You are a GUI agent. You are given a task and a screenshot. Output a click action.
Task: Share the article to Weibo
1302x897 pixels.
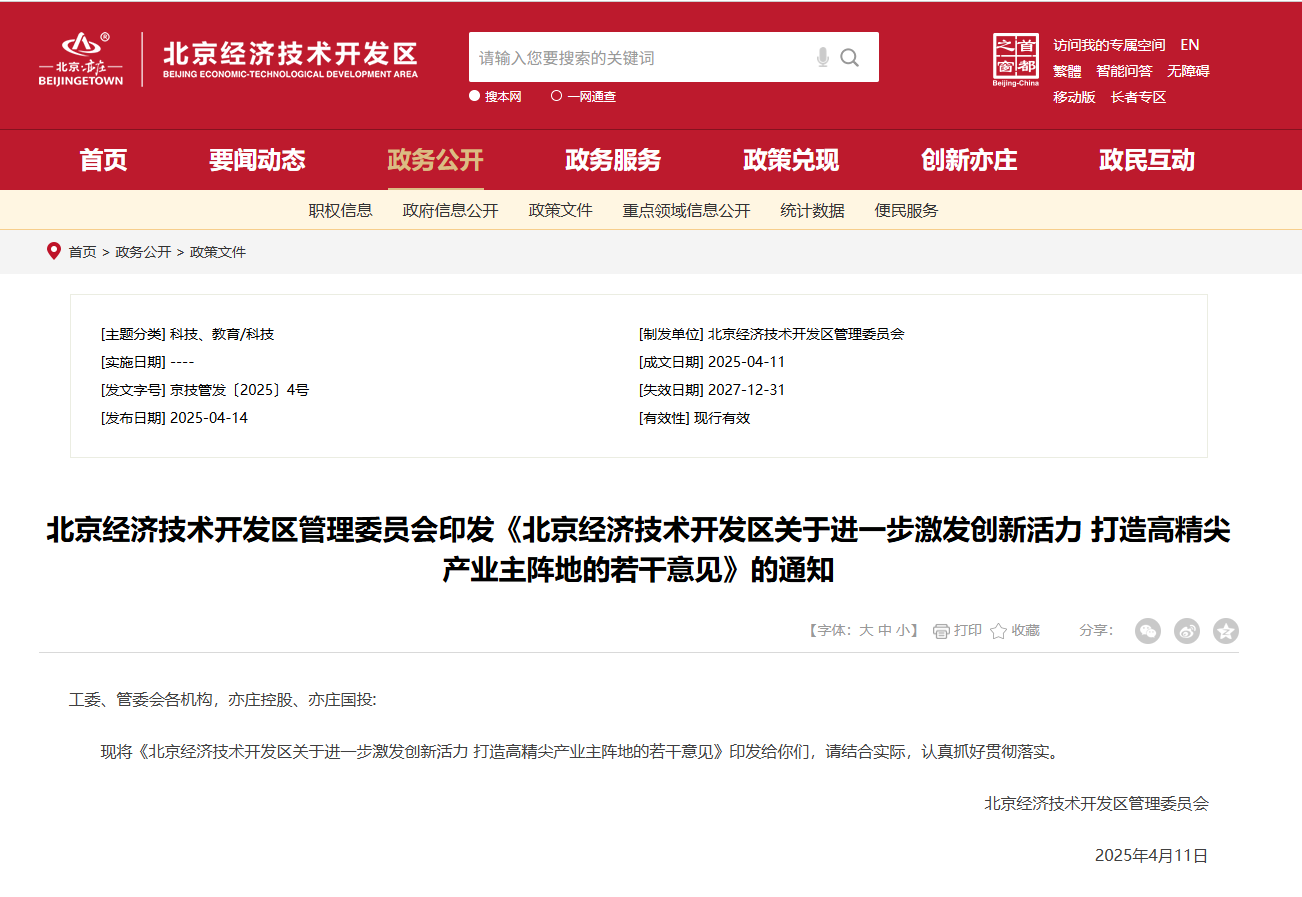pyautogui.click(x=1186, y=631)
